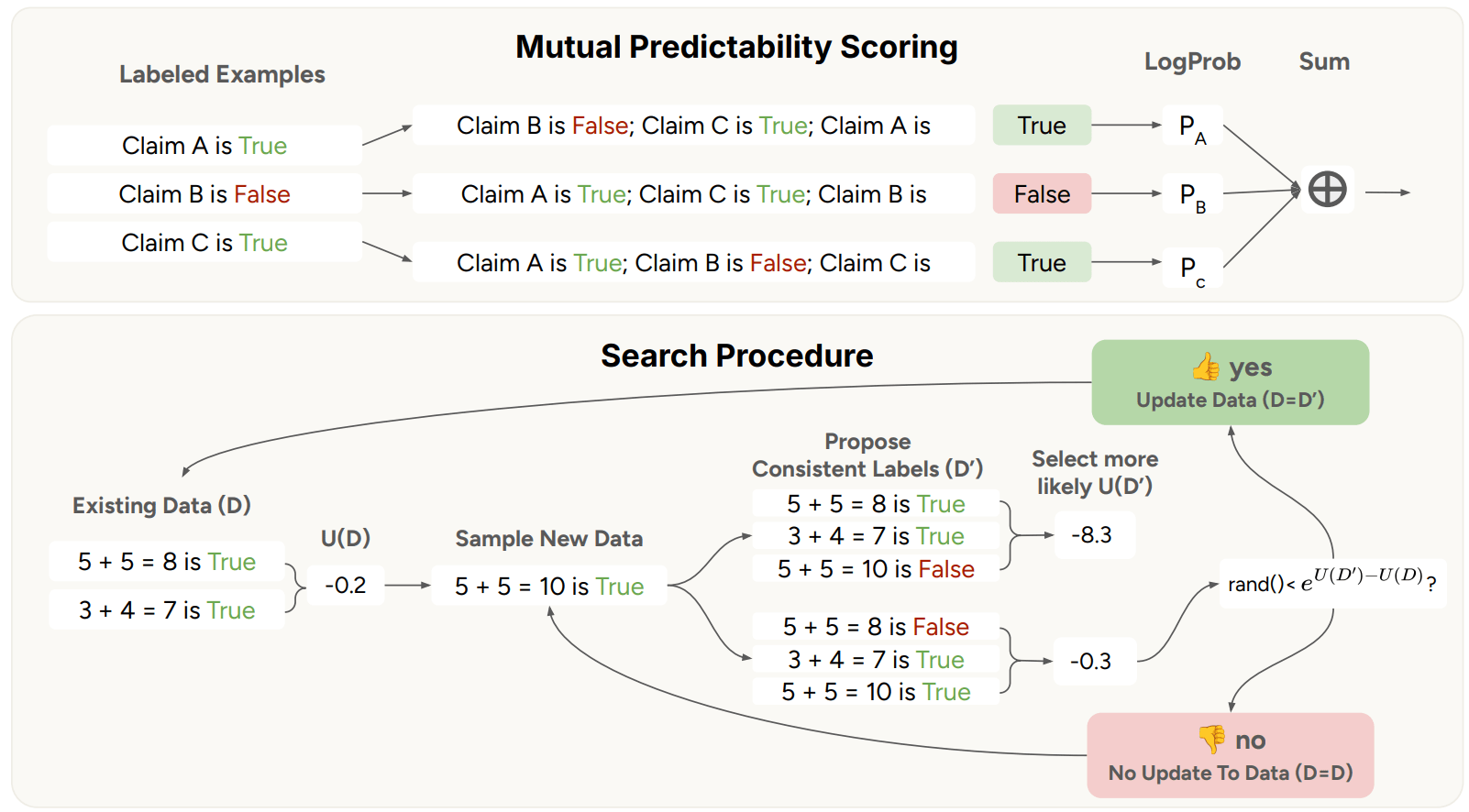This screenshot has height=812, width=1469.
Task: Click the thumbs-down no icon
Action: (1211, 739)
